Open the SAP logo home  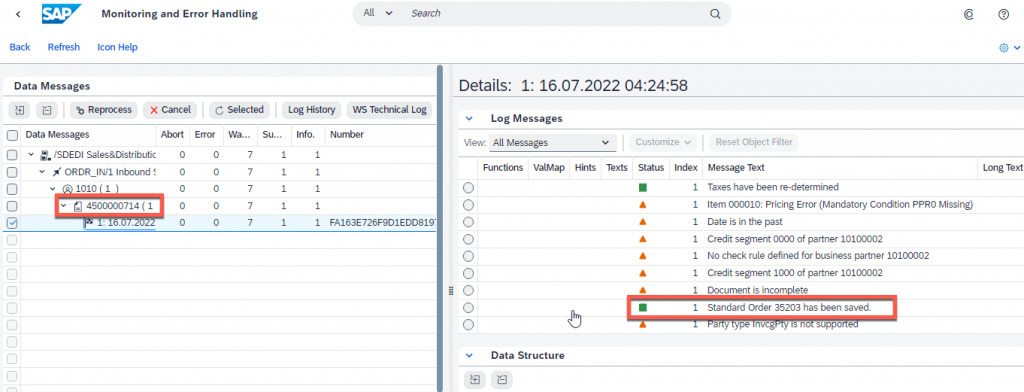(61, 14)
